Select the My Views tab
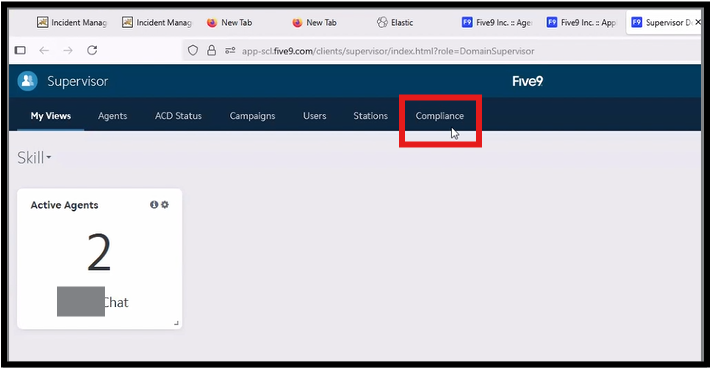The width and height of the screenshot is (710, 368). (x=51, y=116)
